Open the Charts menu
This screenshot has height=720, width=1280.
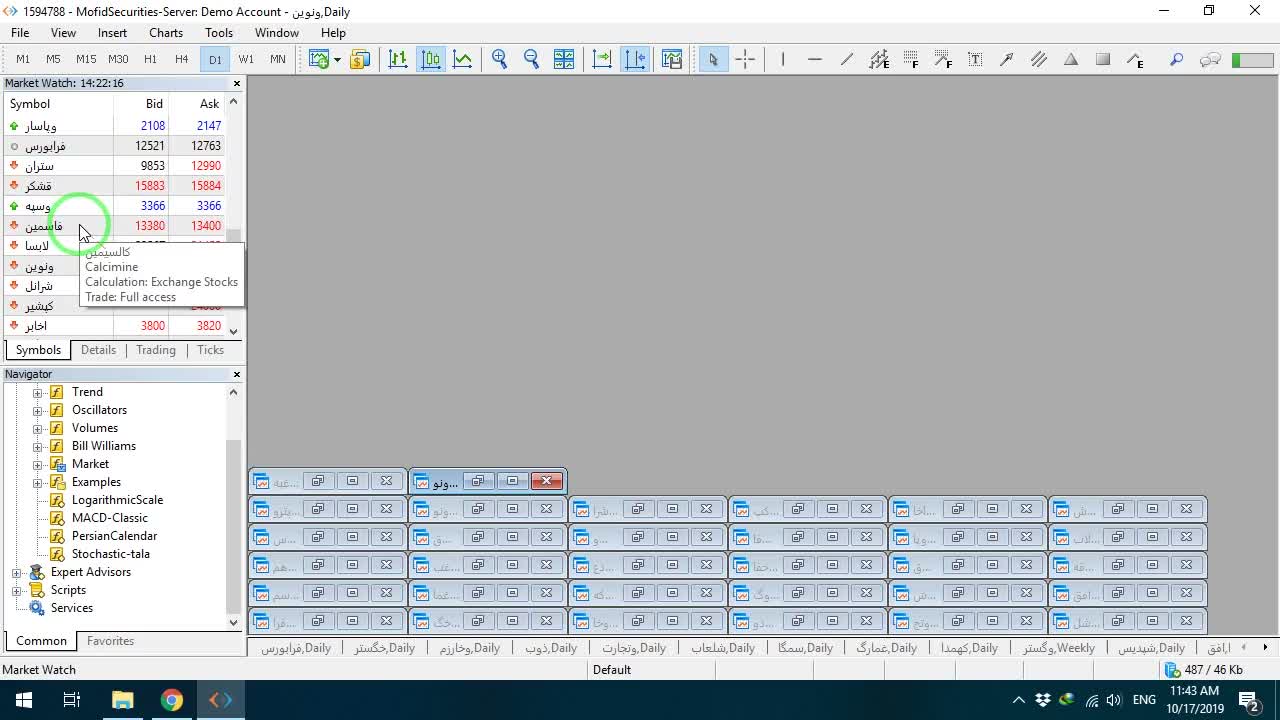pyautogui.click(x=166, y=33)
